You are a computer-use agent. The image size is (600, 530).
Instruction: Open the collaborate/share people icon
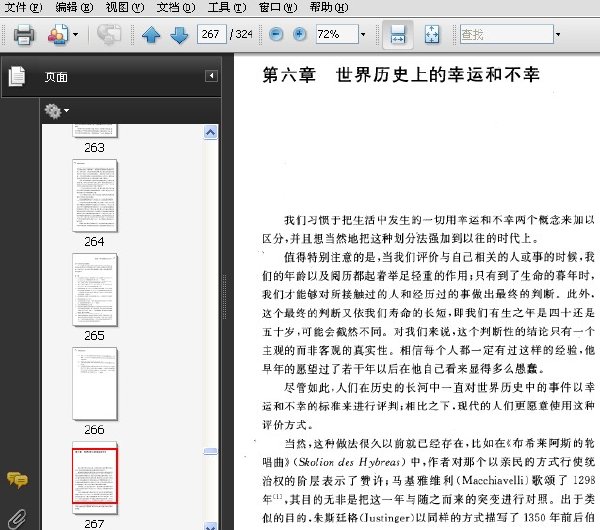click(58, 34)
